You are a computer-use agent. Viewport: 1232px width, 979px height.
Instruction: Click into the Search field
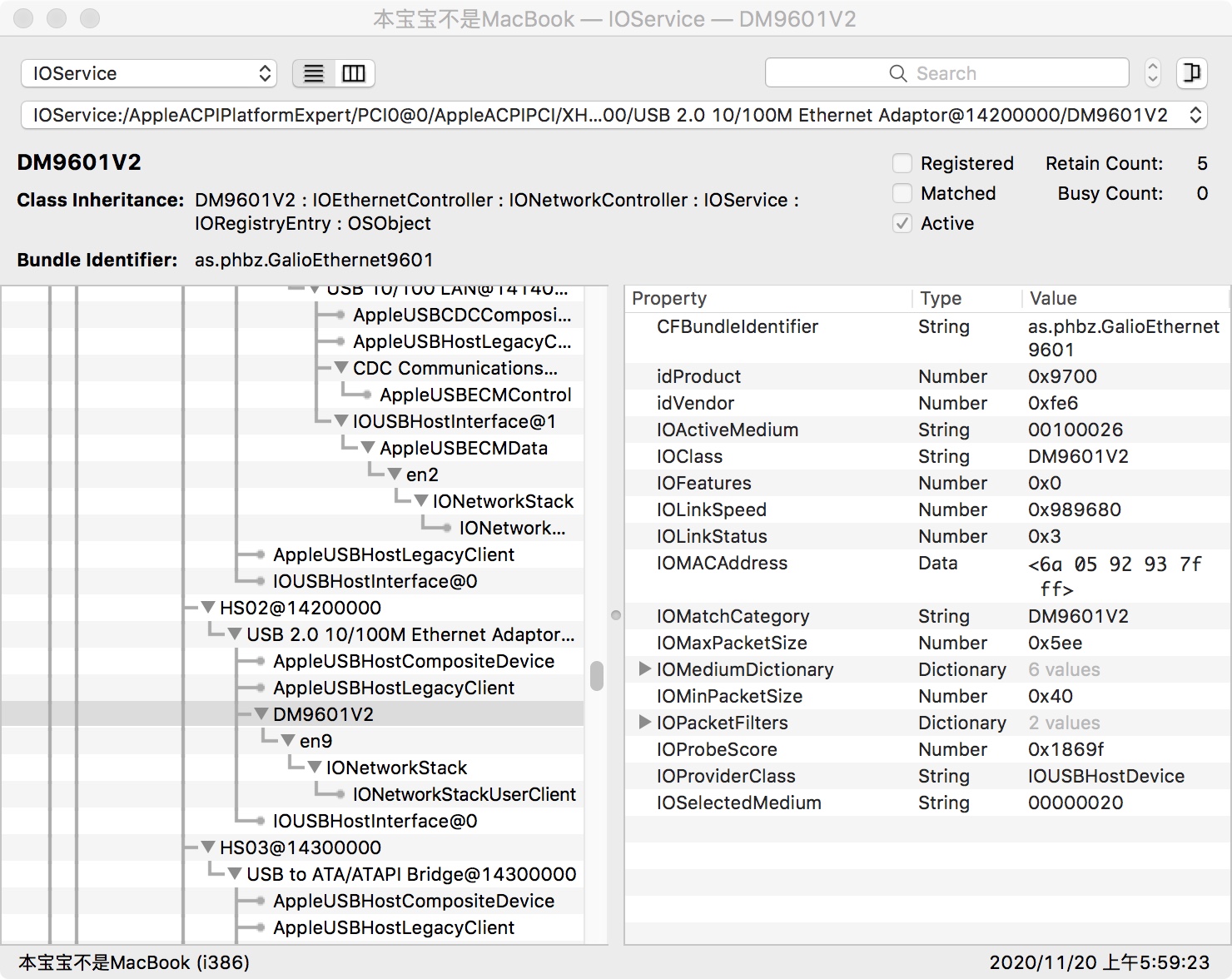[x=947, y=73]
